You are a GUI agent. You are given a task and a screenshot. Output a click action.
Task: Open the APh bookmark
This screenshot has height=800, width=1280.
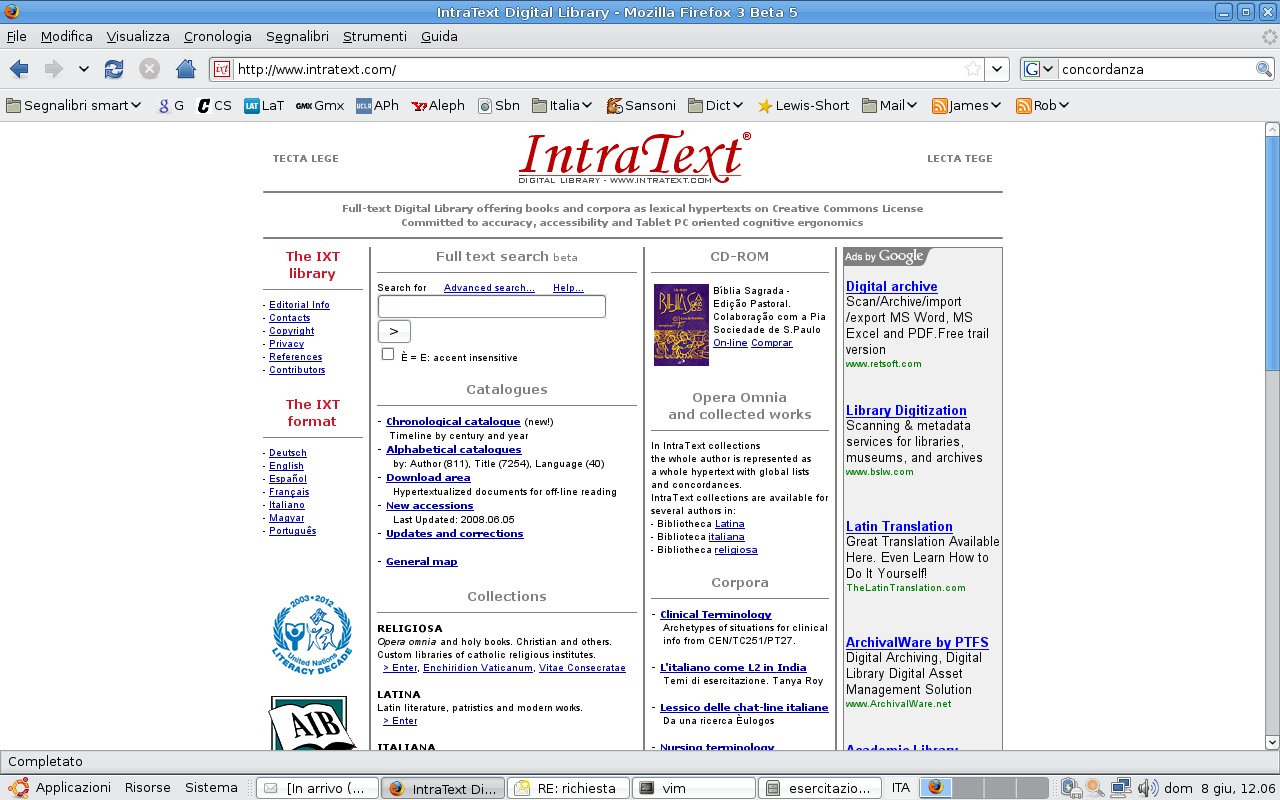377,105
